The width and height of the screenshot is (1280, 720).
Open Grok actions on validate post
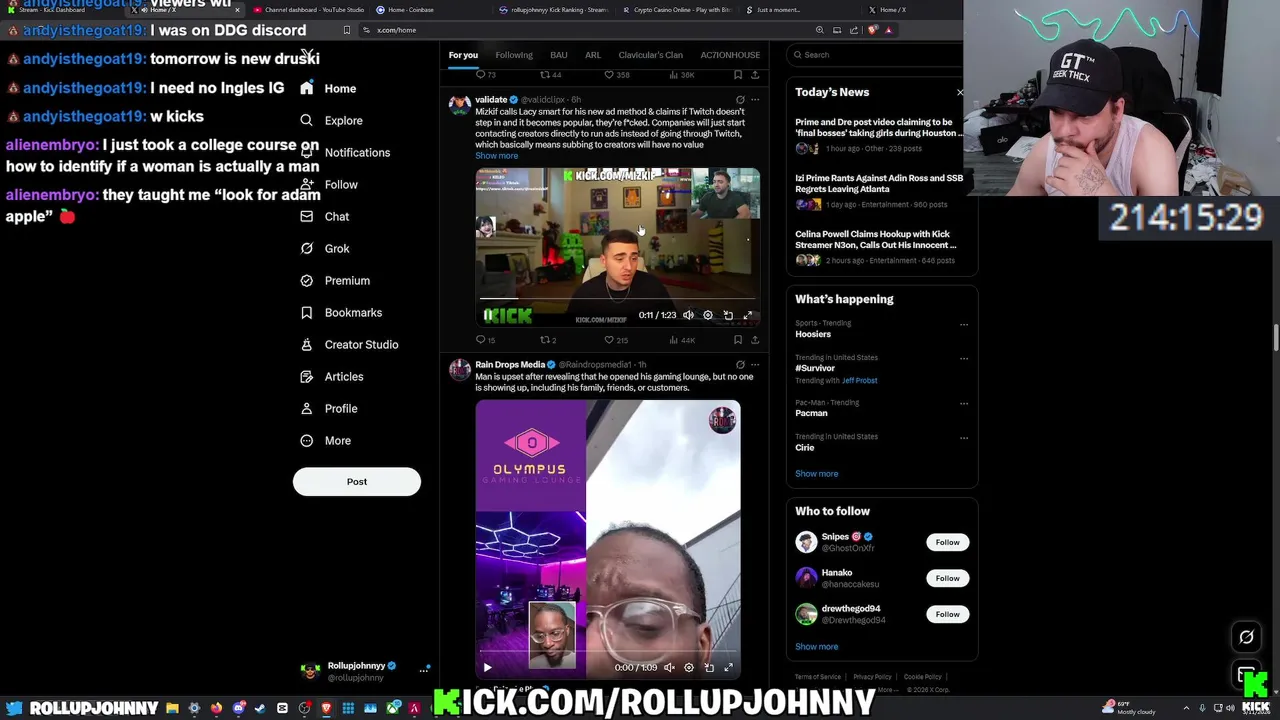point(740,100)
